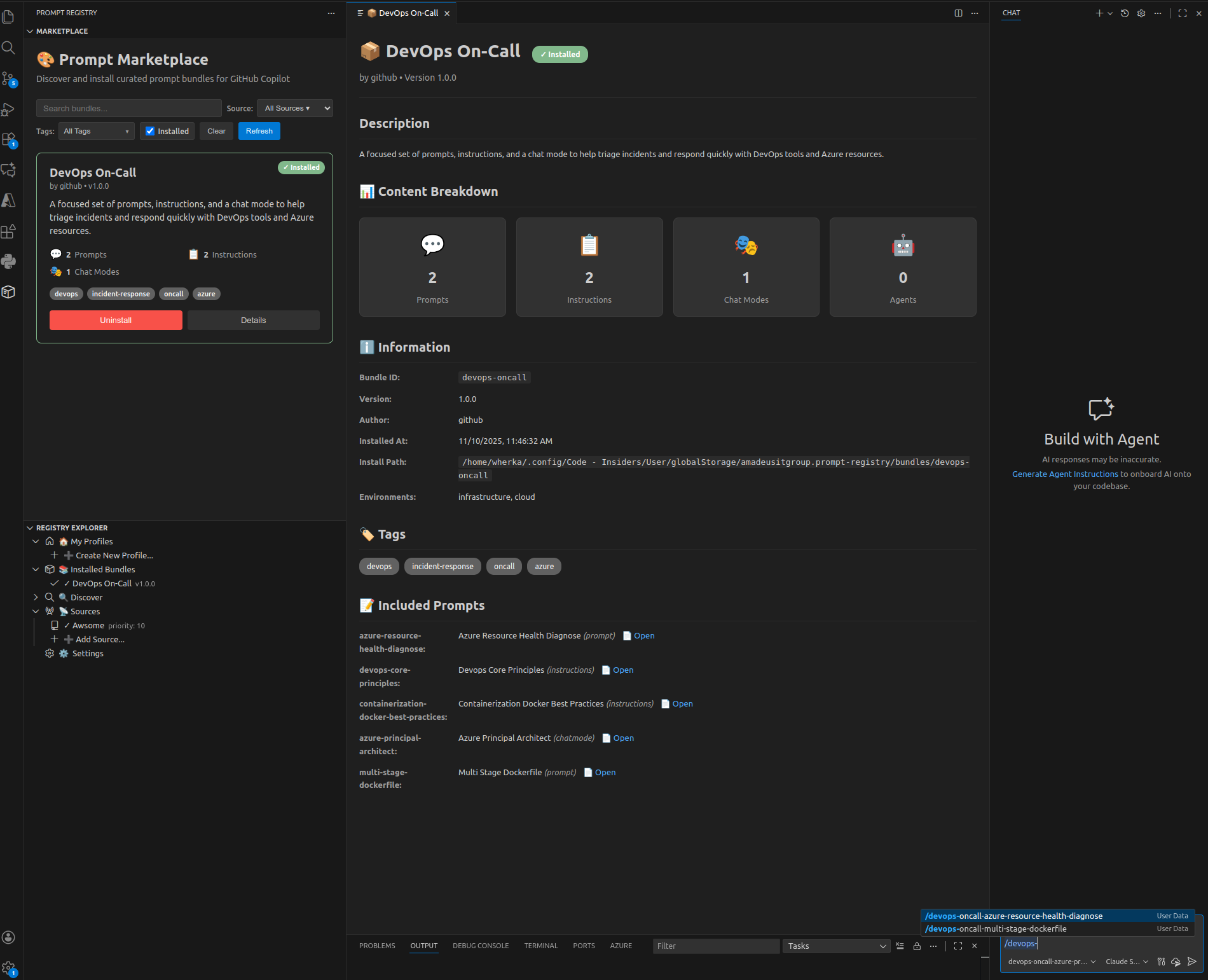Uncheck the Installed filter checkbox
Viewport: 1208px width, 980px height.
tap(150, 131)
